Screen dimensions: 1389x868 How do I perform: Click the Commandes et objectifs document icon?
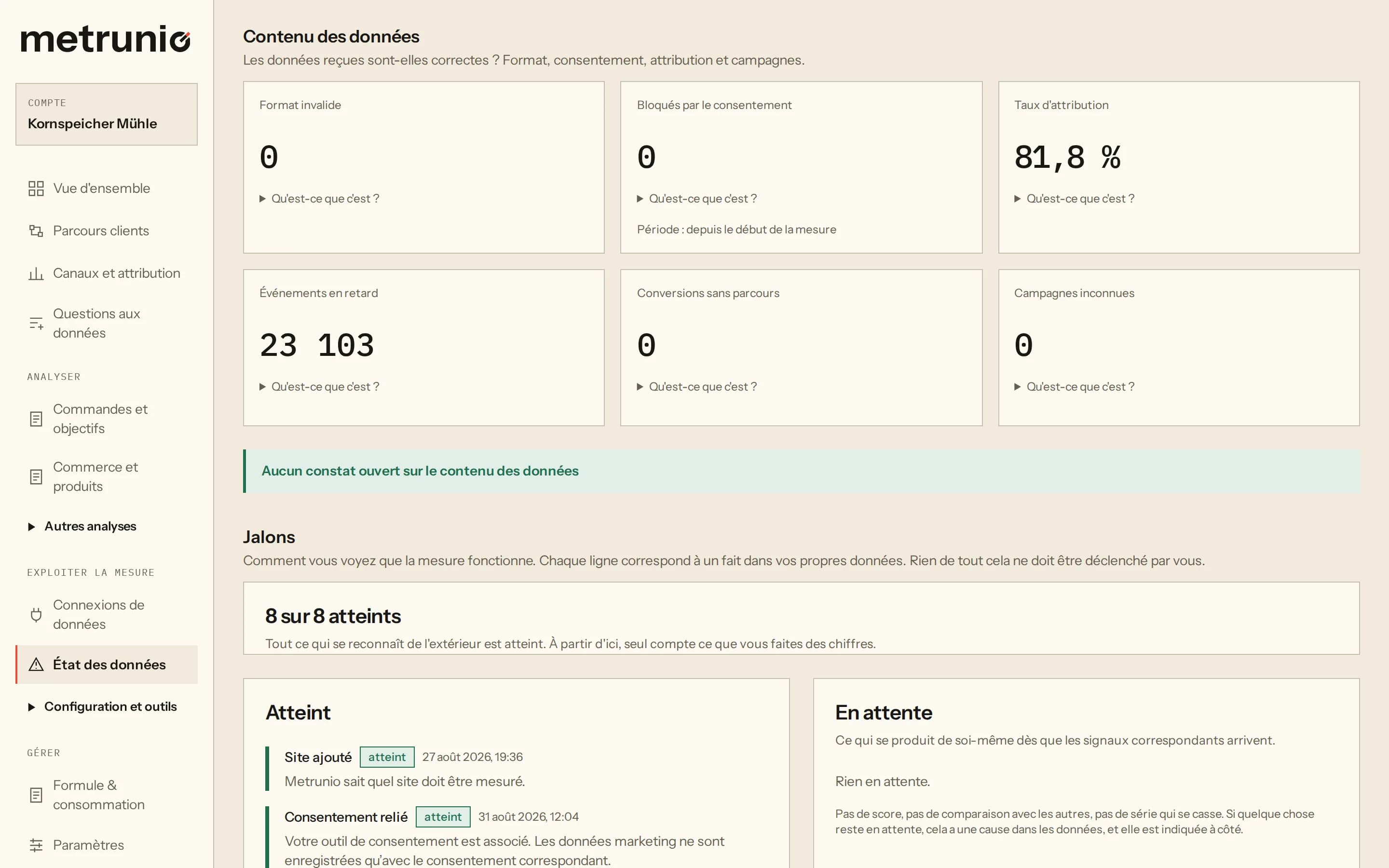(36, 419)
